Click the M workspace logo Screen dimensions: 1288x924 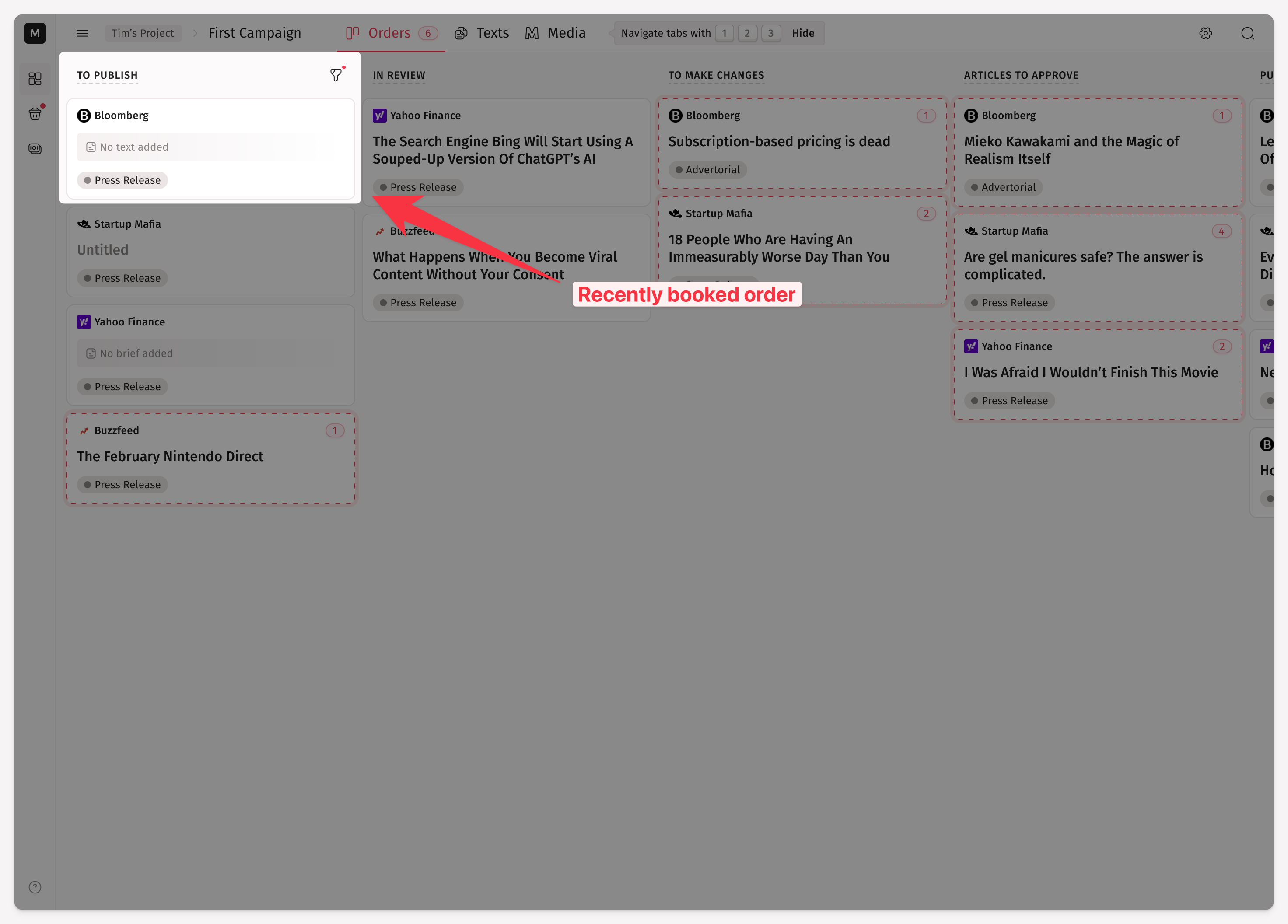tap(35, 33)
